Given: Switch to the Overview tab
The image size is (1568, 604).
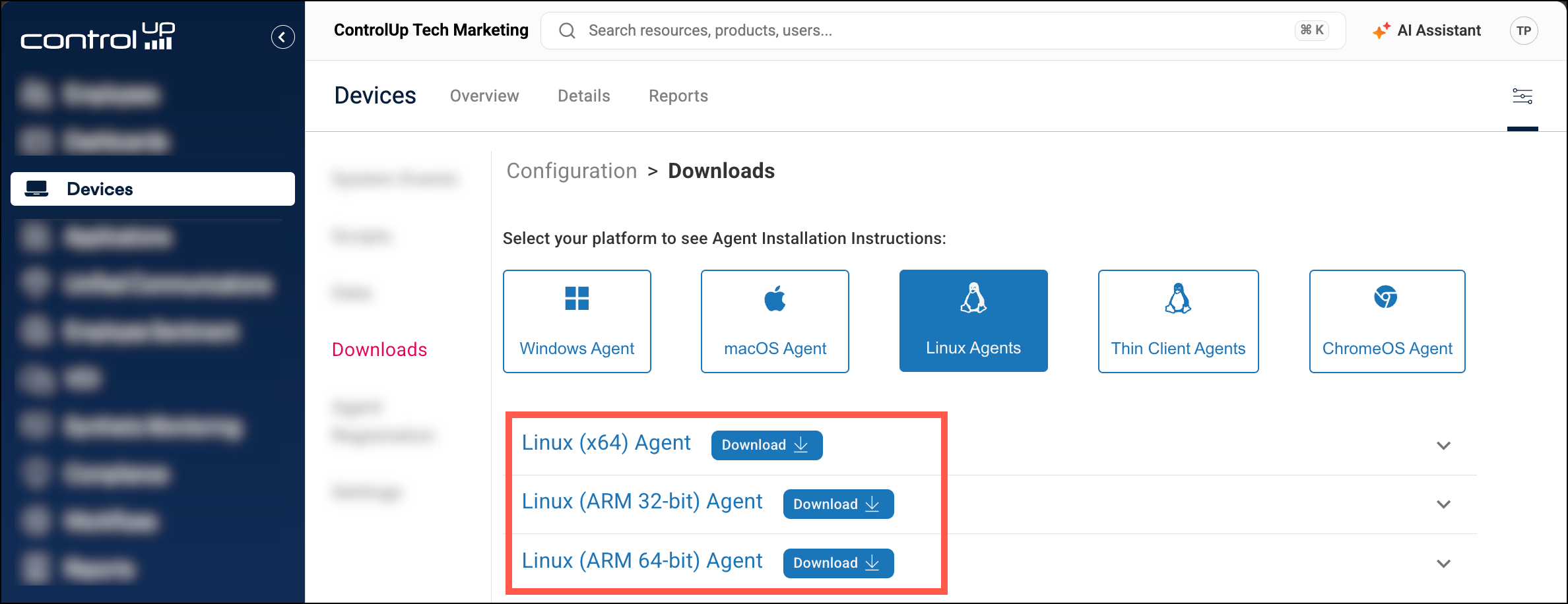Looking at the screenshot, I should coord(484,96).
